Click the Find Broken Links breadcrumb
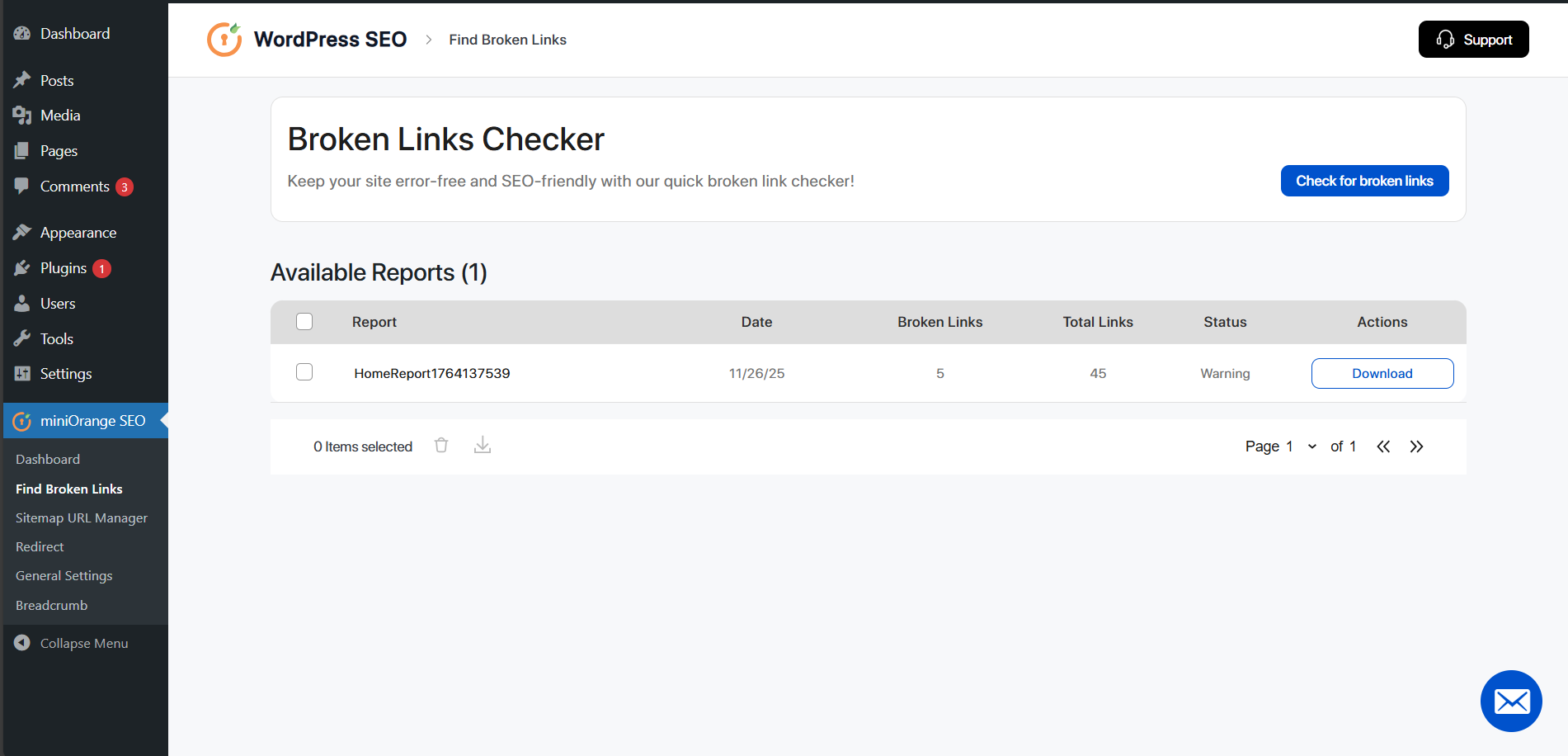 coord(507,39)
